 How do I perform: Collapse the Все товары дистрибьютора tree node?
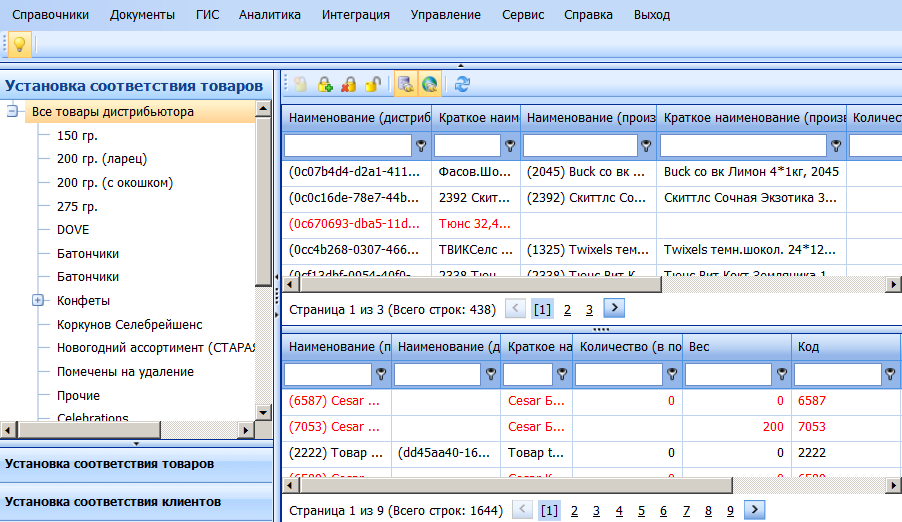coord(13,112)
